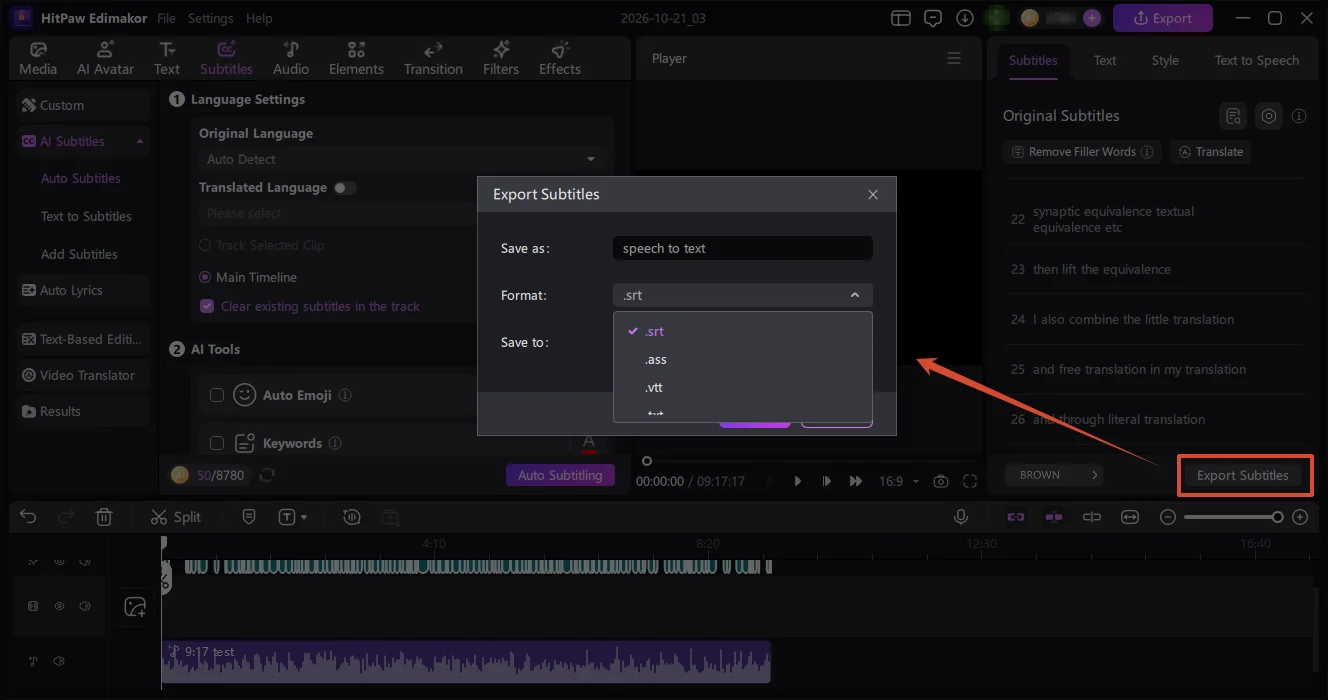Open the Elements panel
Screen dimensions: 1328x700
pos(356,59)
